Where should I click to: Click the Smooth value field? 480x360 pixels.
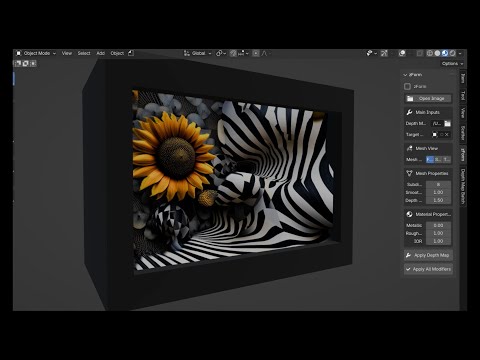click(x=438, y=192)
